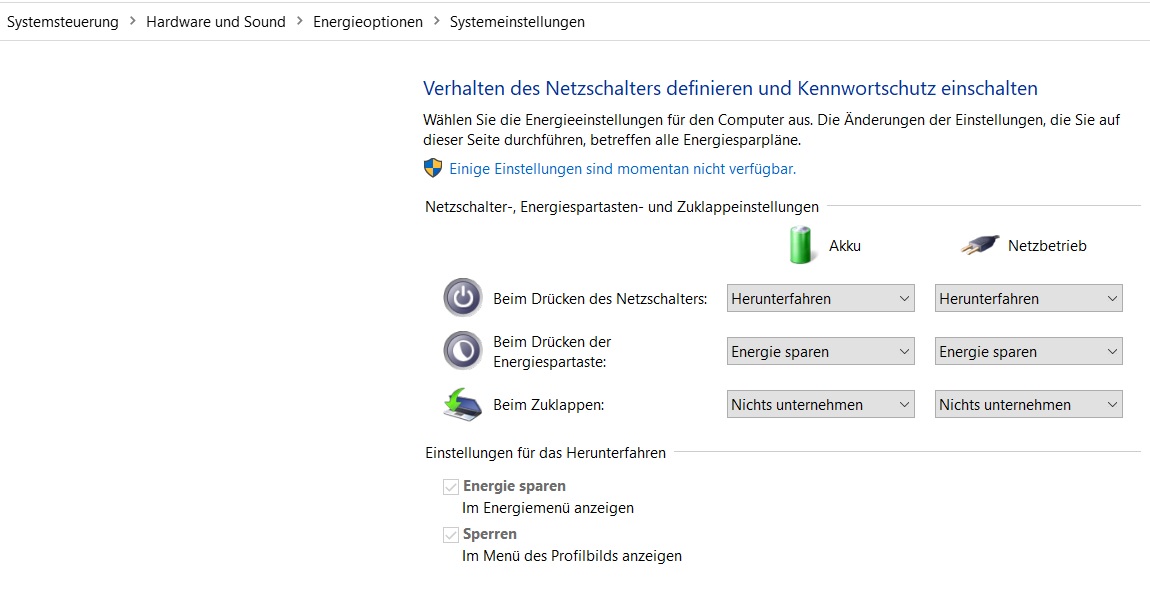
Task: Click the laptop lid icon beside Beim Zuklappen
Action: [x=462, y=404]
